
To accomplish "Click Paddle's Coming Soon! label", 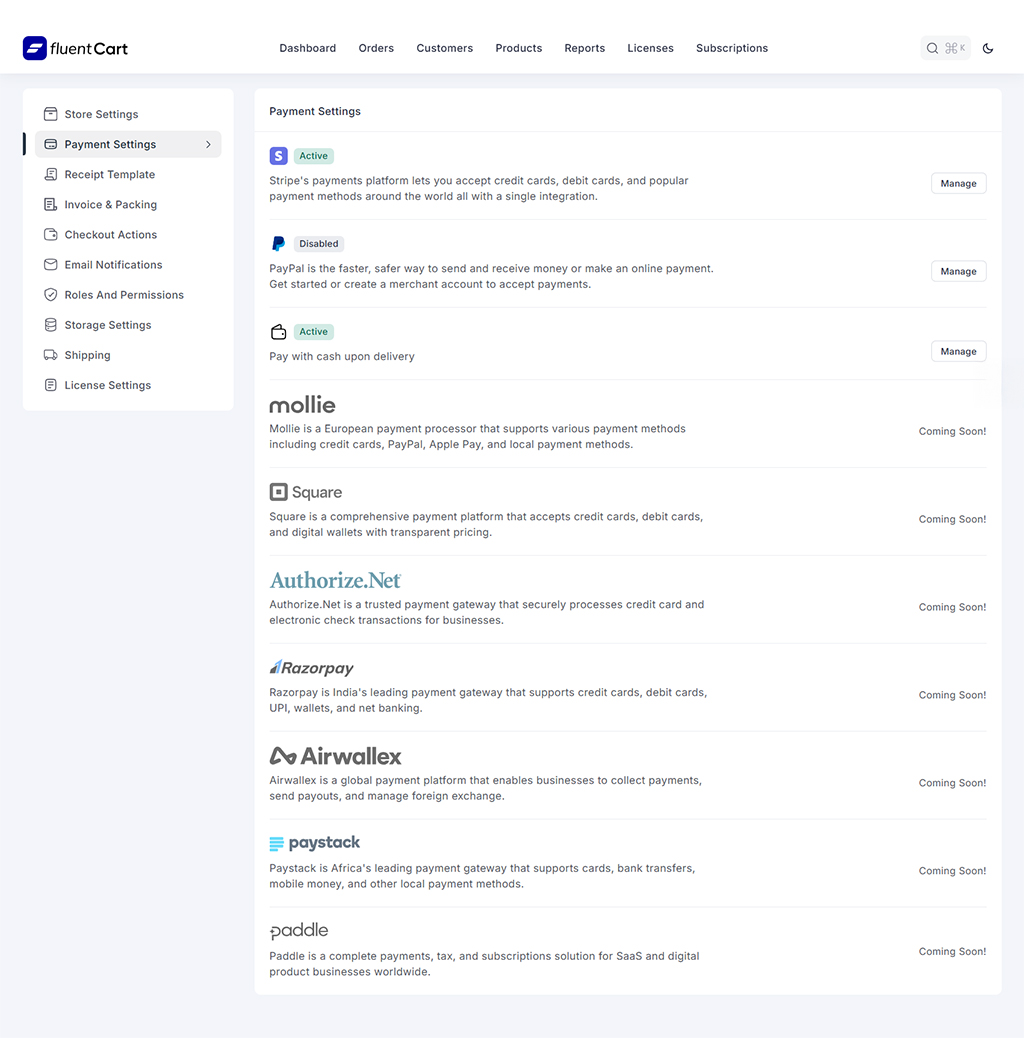I will (953, 951).
